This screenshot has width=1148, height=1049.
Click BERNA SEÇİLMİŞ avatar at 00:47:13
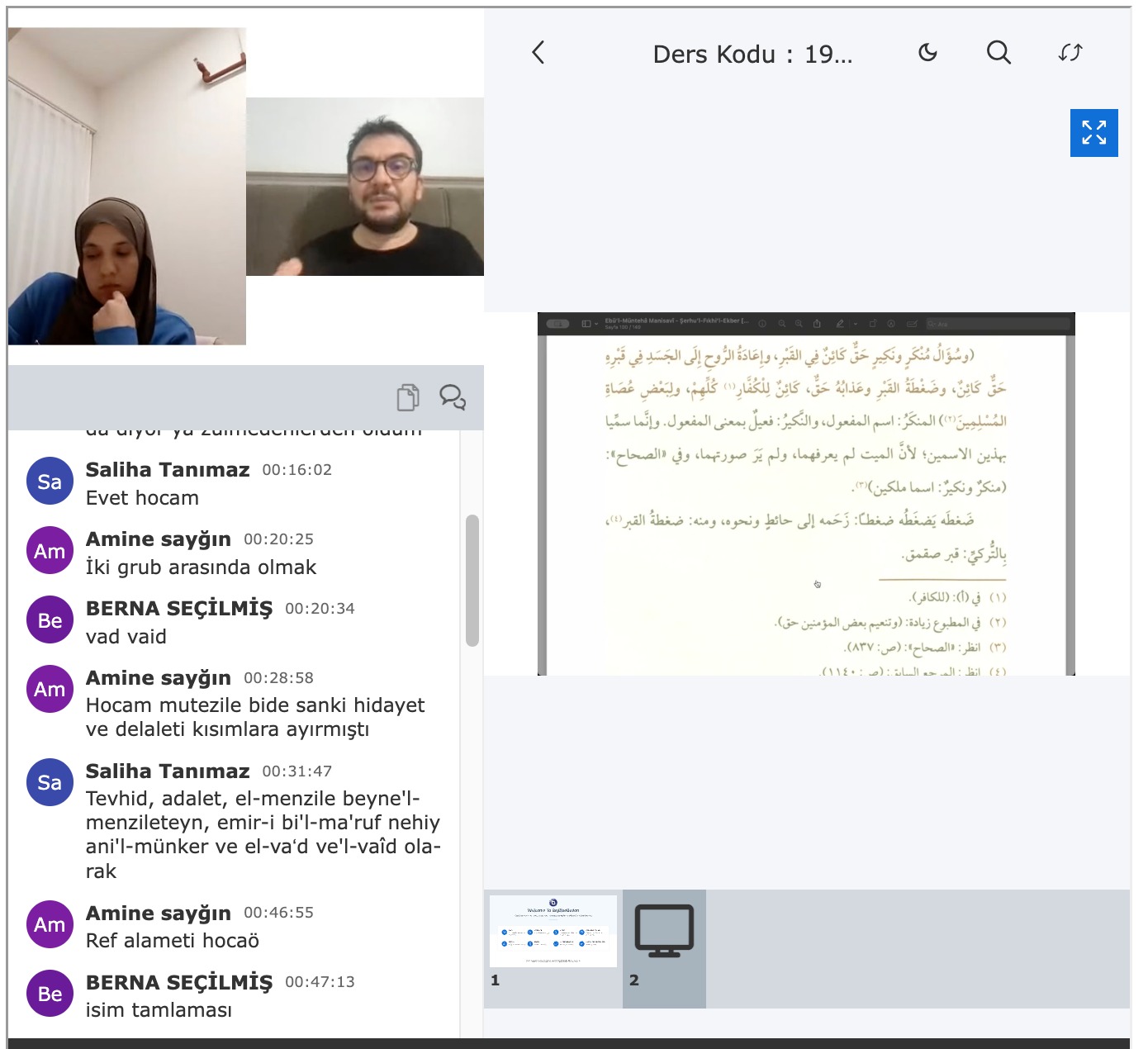pyautogui.click(x=50, y=994)
